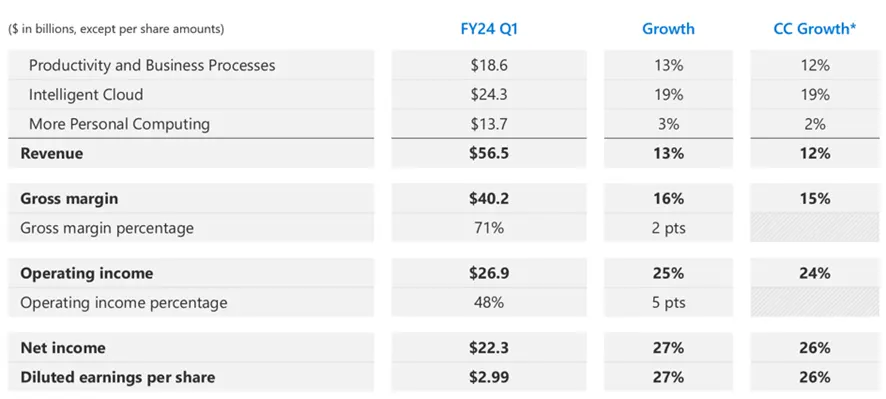Select the Growth column header
Viewport: 886px width, 399px height.
point(668,29)
